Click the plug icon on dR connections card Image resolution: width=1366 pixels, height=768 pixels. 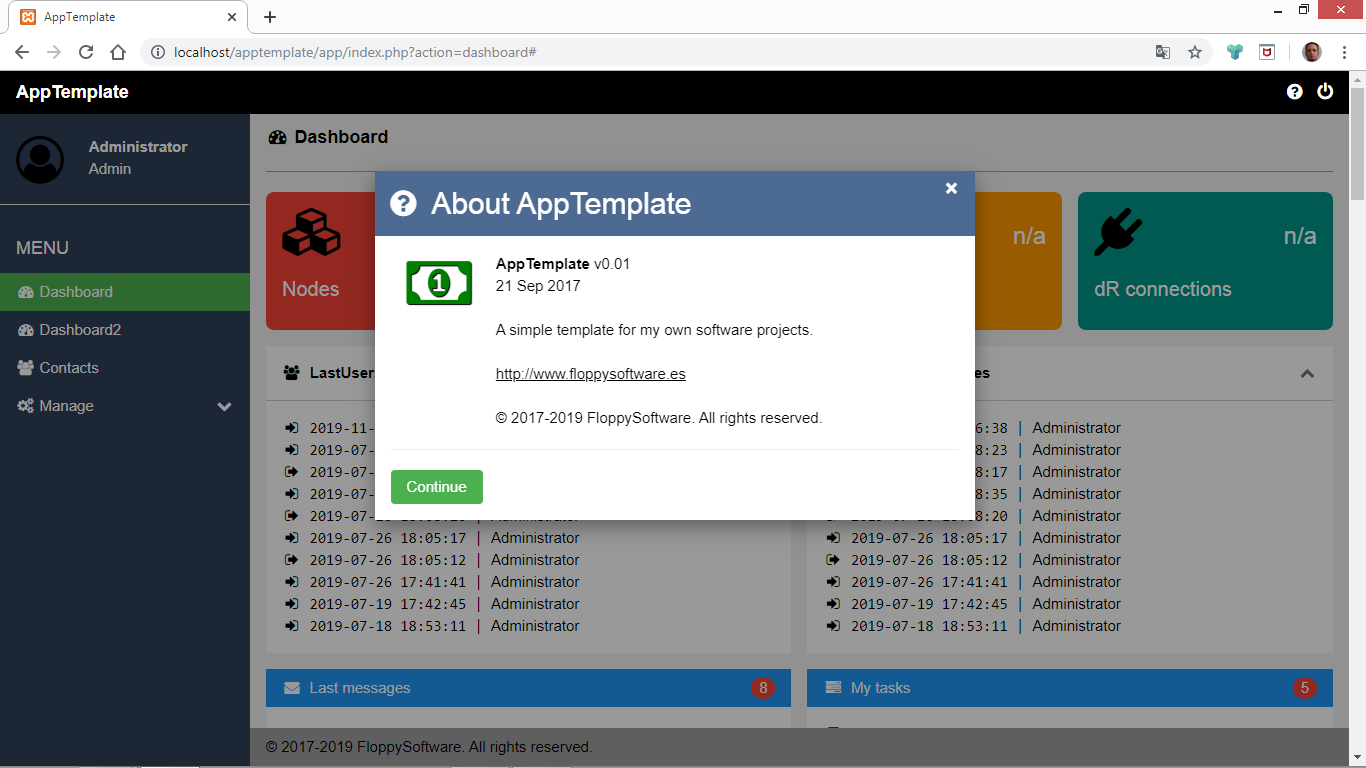point(1119,232)
